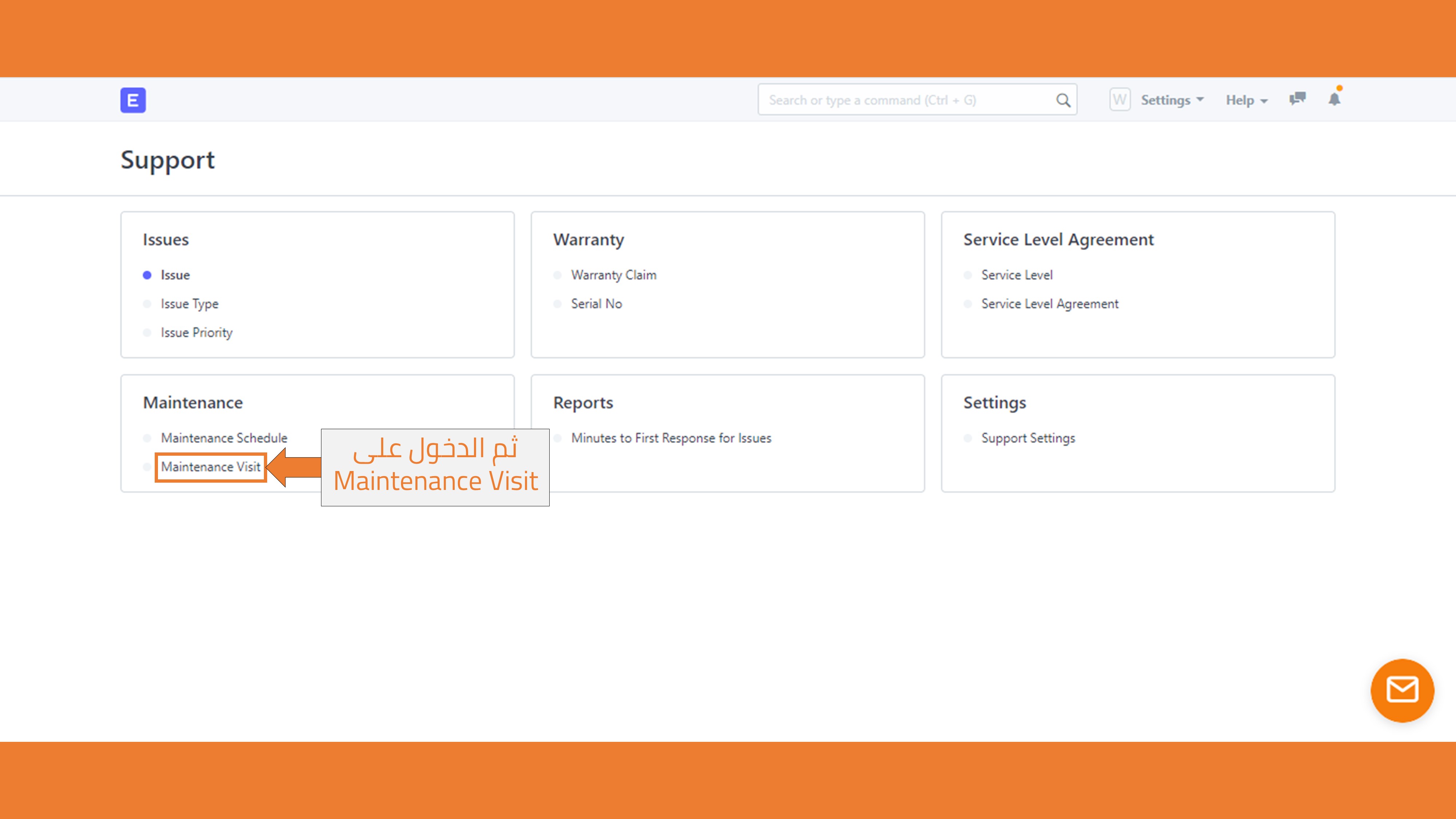Click the W user avatar icon
The width and height of the screenshot is (1456, 819).
(x=1120, y=99)
